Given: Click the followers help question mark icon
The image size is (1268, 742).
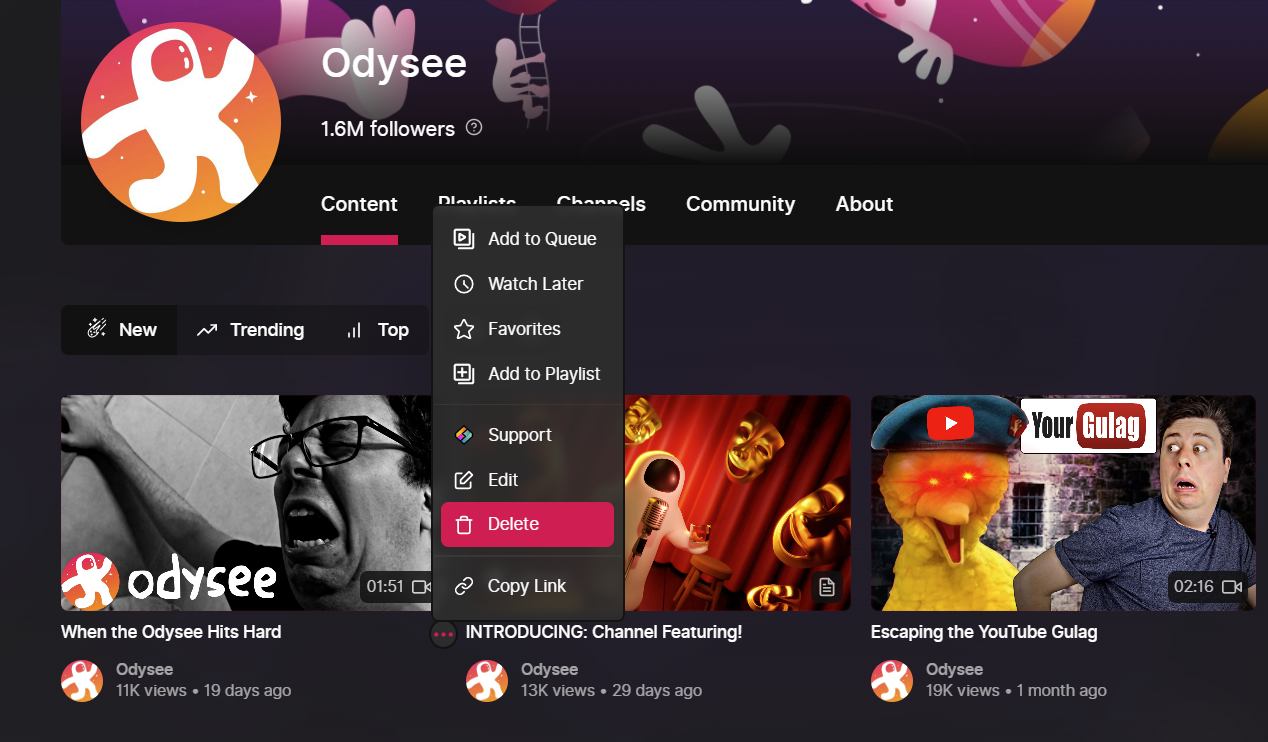Looking at the screenshot, I should pyautogui.click(x=474, y=127).
